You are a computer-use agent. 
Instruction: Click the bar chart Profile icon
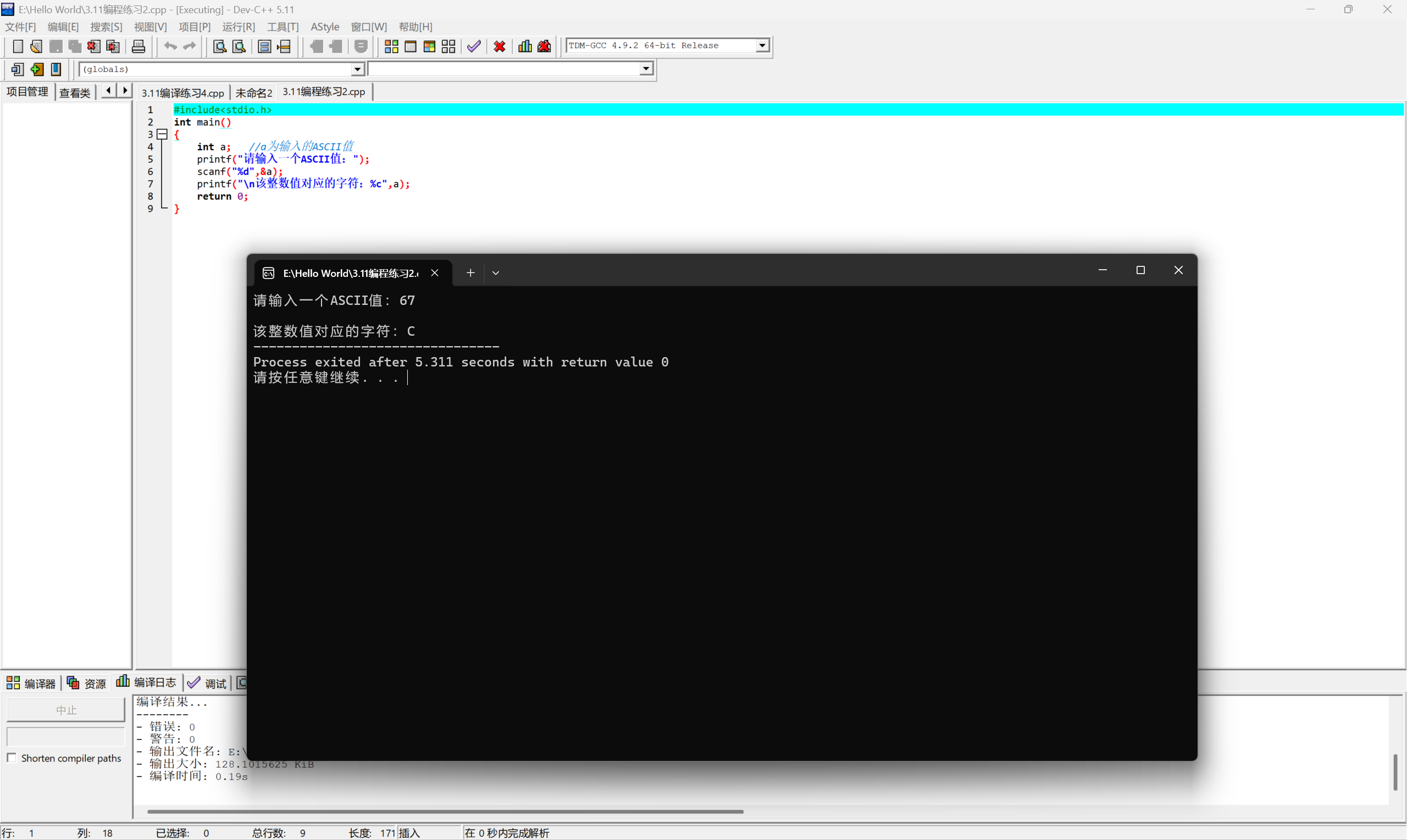525,46
